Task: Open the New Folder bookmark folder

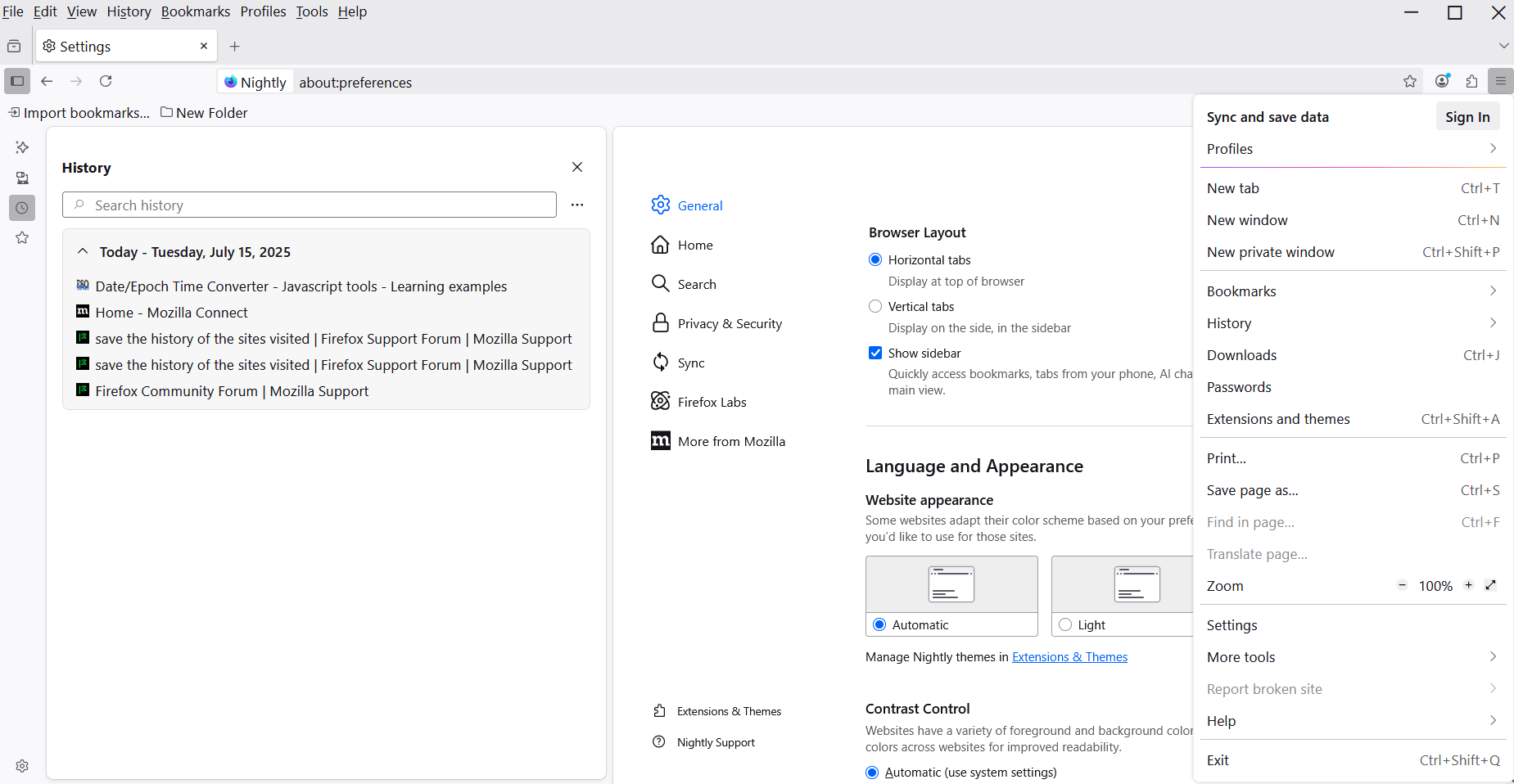Action: [x=204, y=113]
